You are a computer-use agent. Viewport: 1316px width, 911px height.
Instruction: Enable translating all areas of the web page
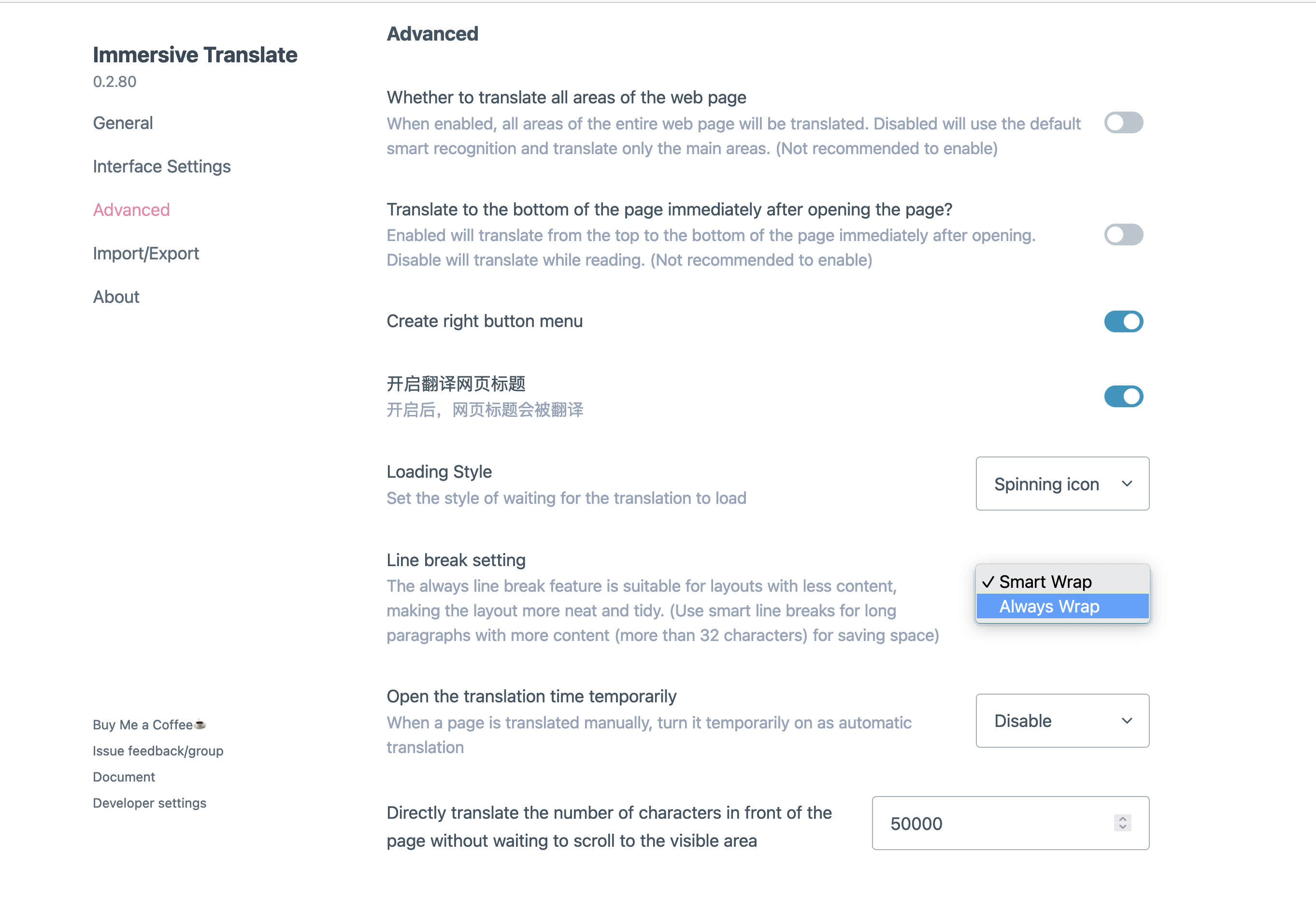1123,122
